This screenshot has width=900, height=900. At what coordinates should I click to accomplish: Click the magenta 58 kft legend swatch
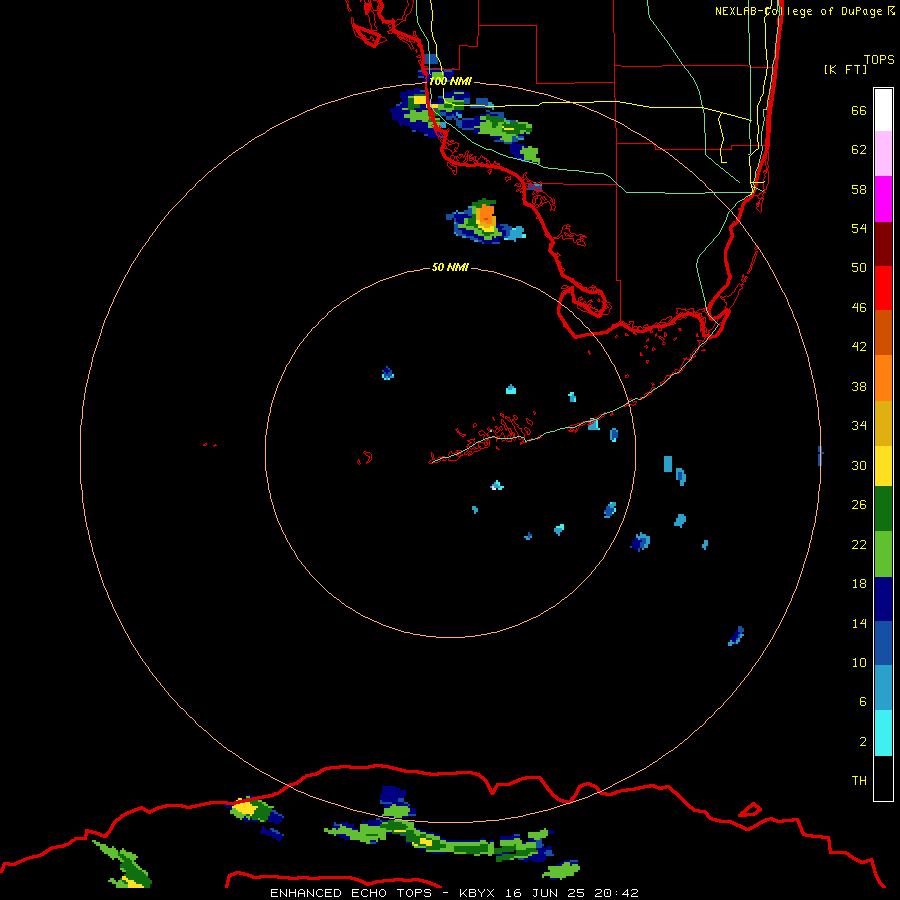[883, 199]
